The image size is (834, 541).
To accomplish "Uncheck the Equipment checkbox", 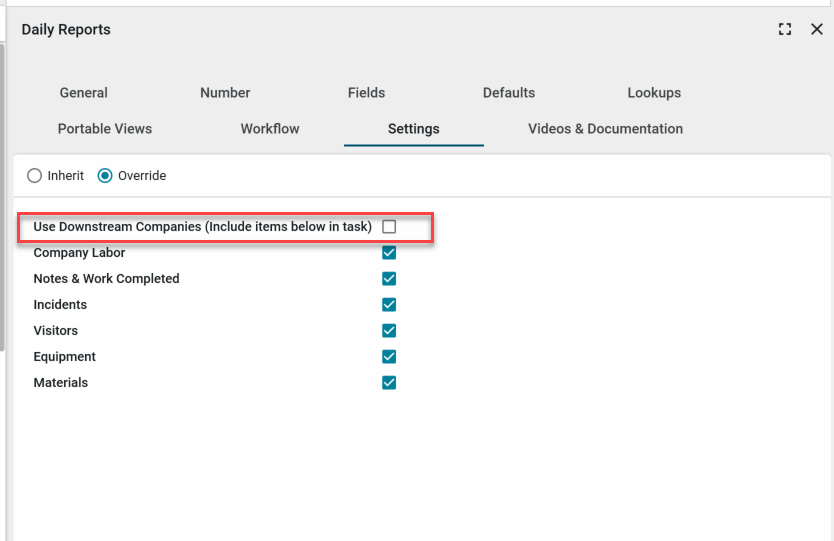I will pyautogui.click(x=389, y=357).
